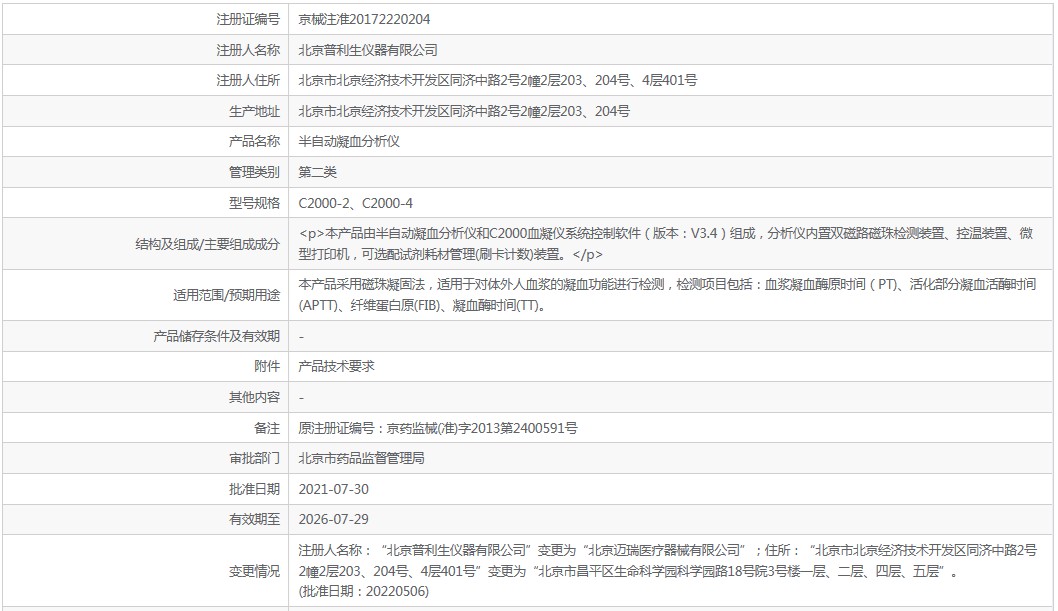Image resolution: width=1058 pixels, height=611 pixels.
Task: Click the 管理类别 label
Action: (x=254, y=172)
